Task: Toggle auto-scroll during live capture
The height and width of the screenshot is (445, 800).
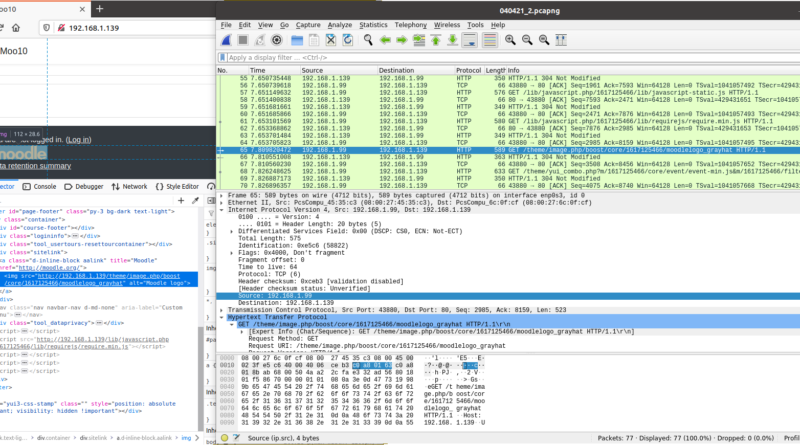Action: (469, 40)
